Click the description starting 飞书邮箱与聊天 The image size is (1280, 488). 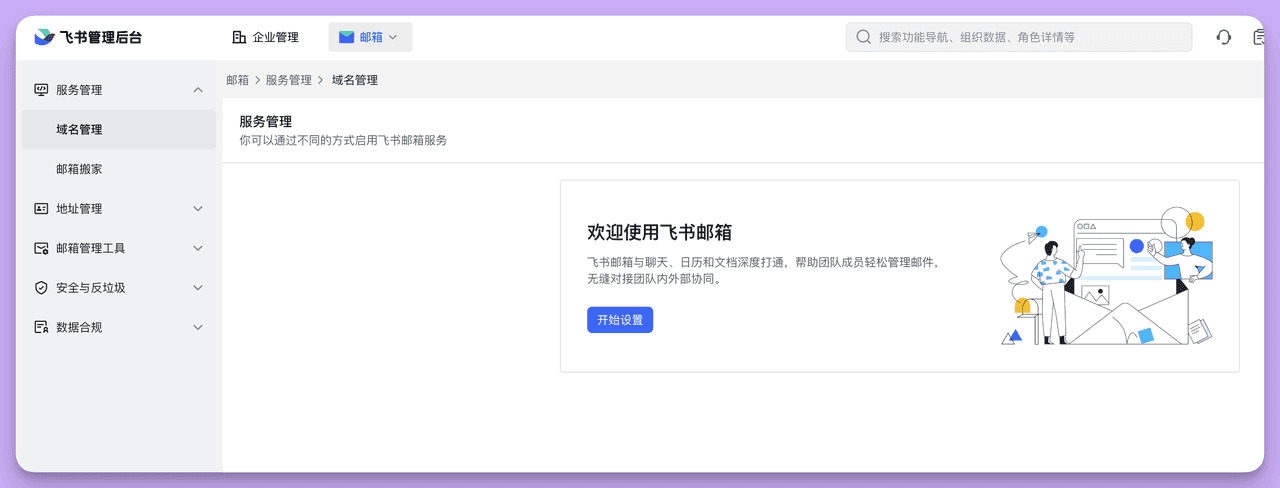(x=763, y=271)
